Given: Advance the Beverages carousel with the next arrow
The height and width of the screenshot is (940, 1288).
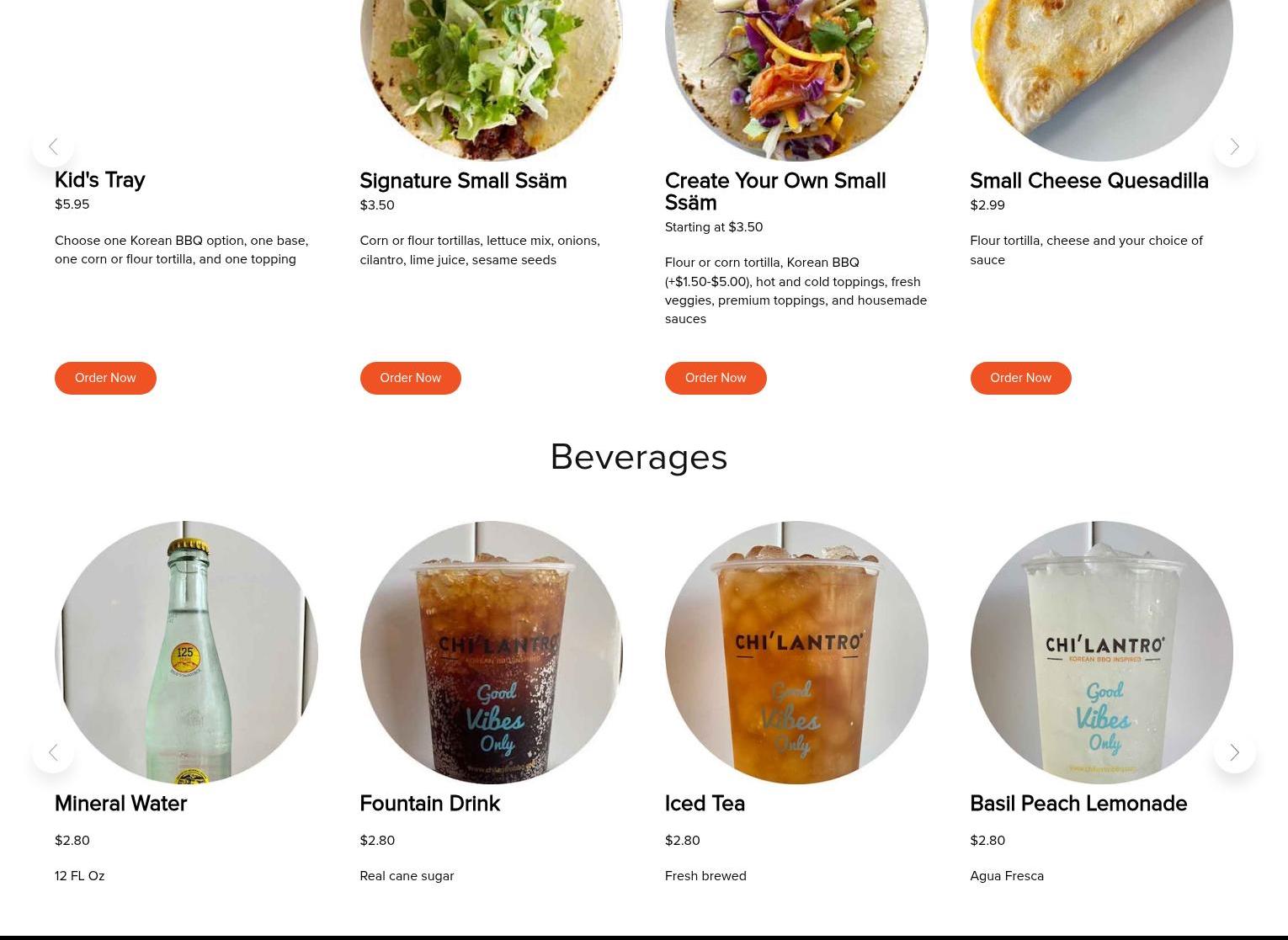Looking at the screenshot, I should [x=1234, y=752].
